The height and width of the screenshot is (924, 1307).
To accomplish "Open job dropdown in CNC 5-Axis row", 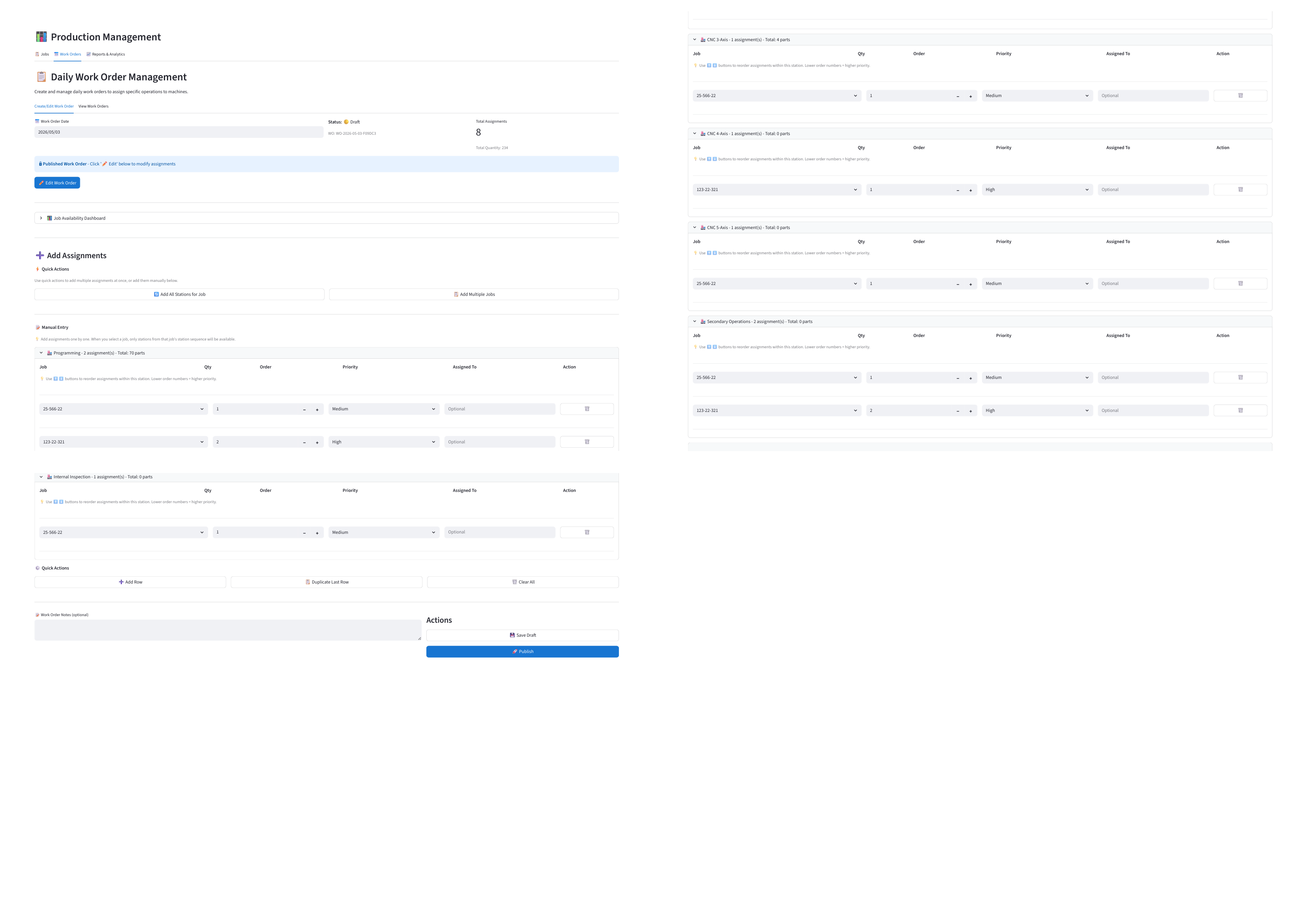I will point(777,283).
